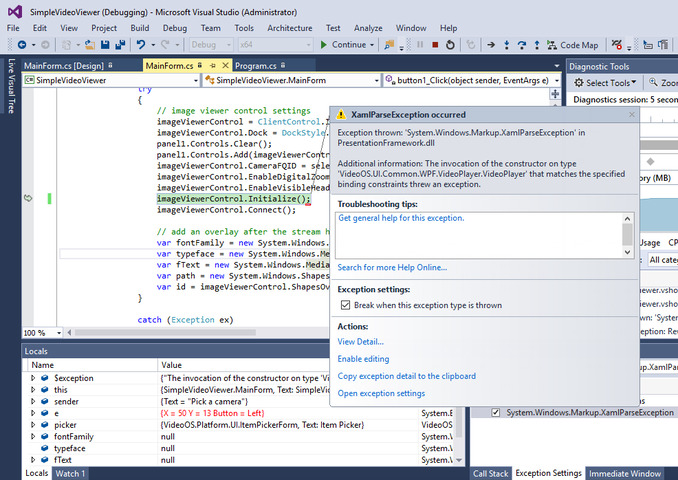Expand the $exception variable in Locals
Viewport: 678px width, 480px height.
(x=32, y=379)
